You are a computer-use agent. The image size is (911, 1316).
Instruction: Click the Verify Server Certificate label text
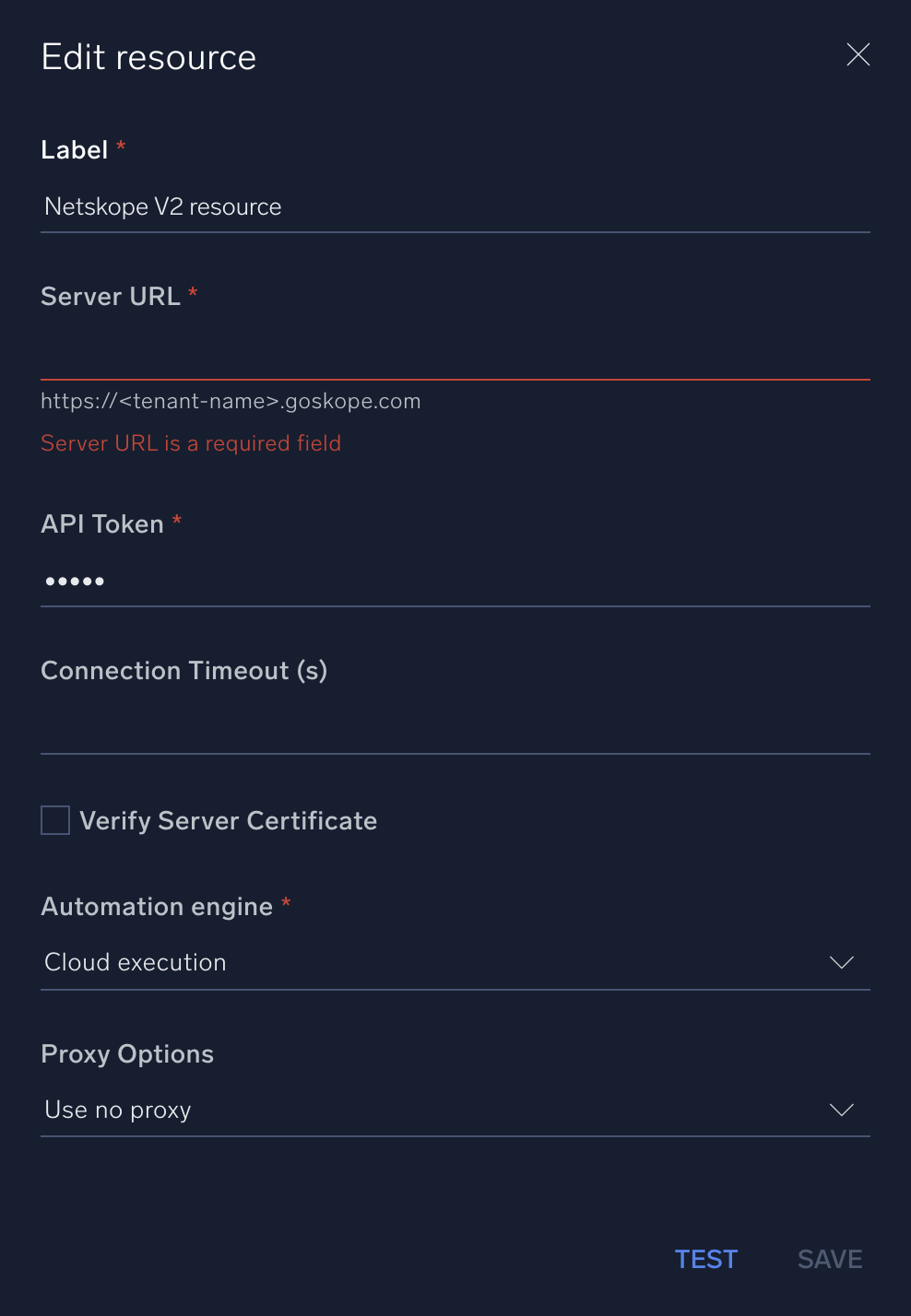point(229,820)
